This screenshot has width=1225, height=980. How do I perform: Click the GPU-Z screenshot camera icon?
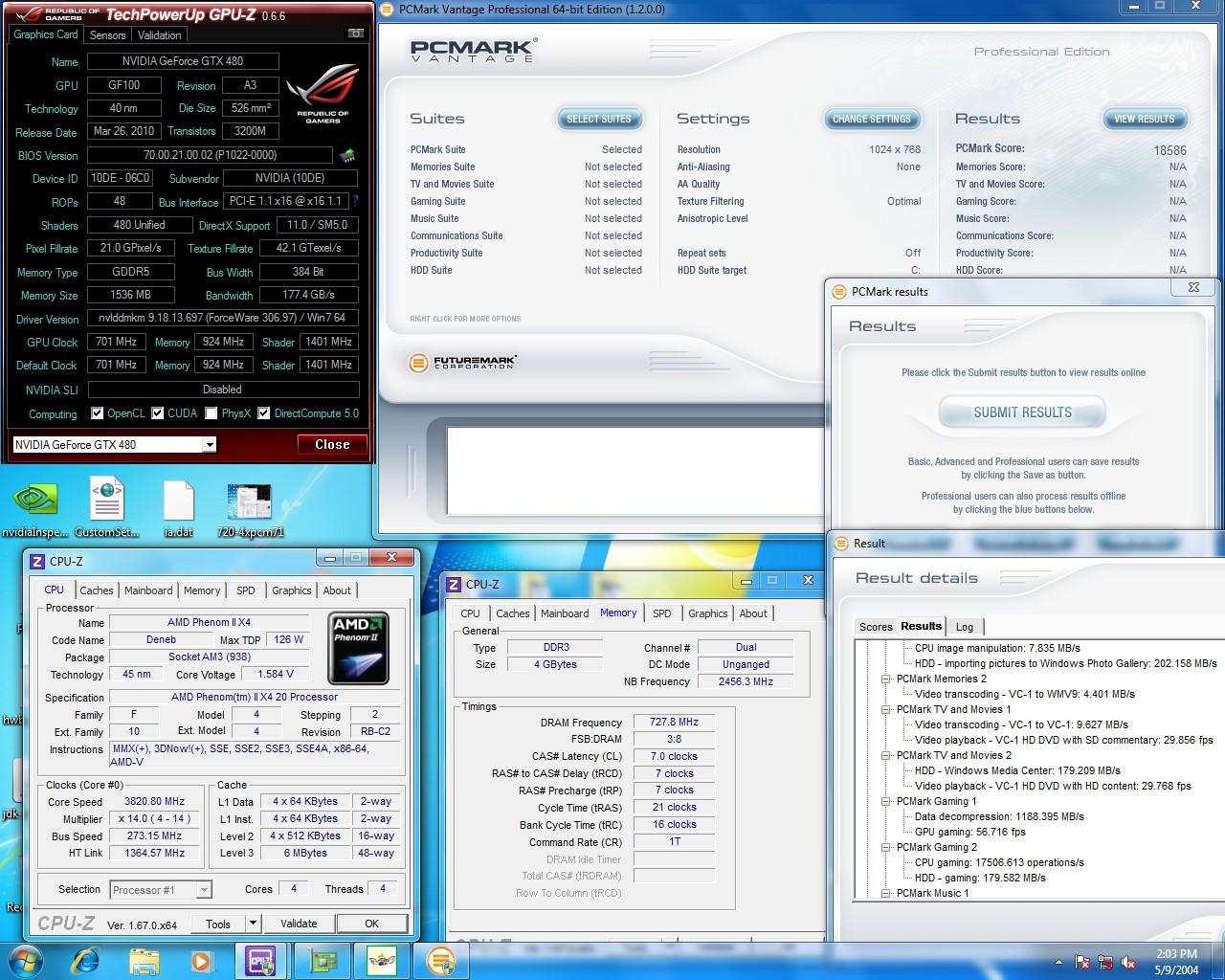(x=356, y=33)
